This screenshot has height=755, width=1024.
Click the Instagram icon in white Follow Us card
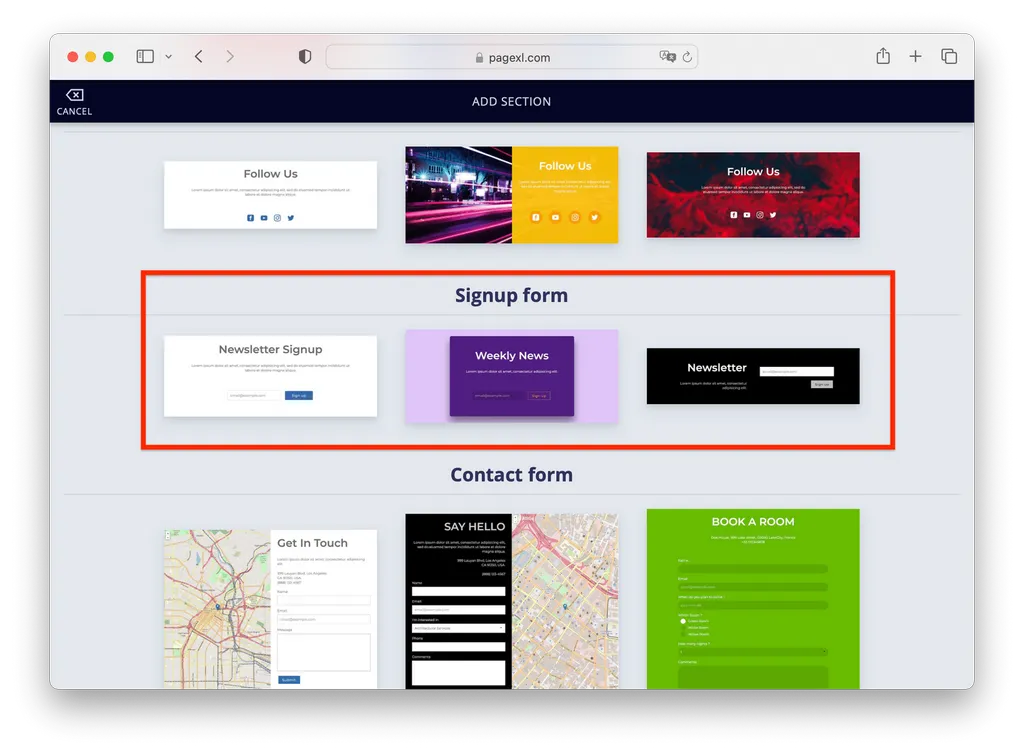pyautogui.click(x=278, y=218)
